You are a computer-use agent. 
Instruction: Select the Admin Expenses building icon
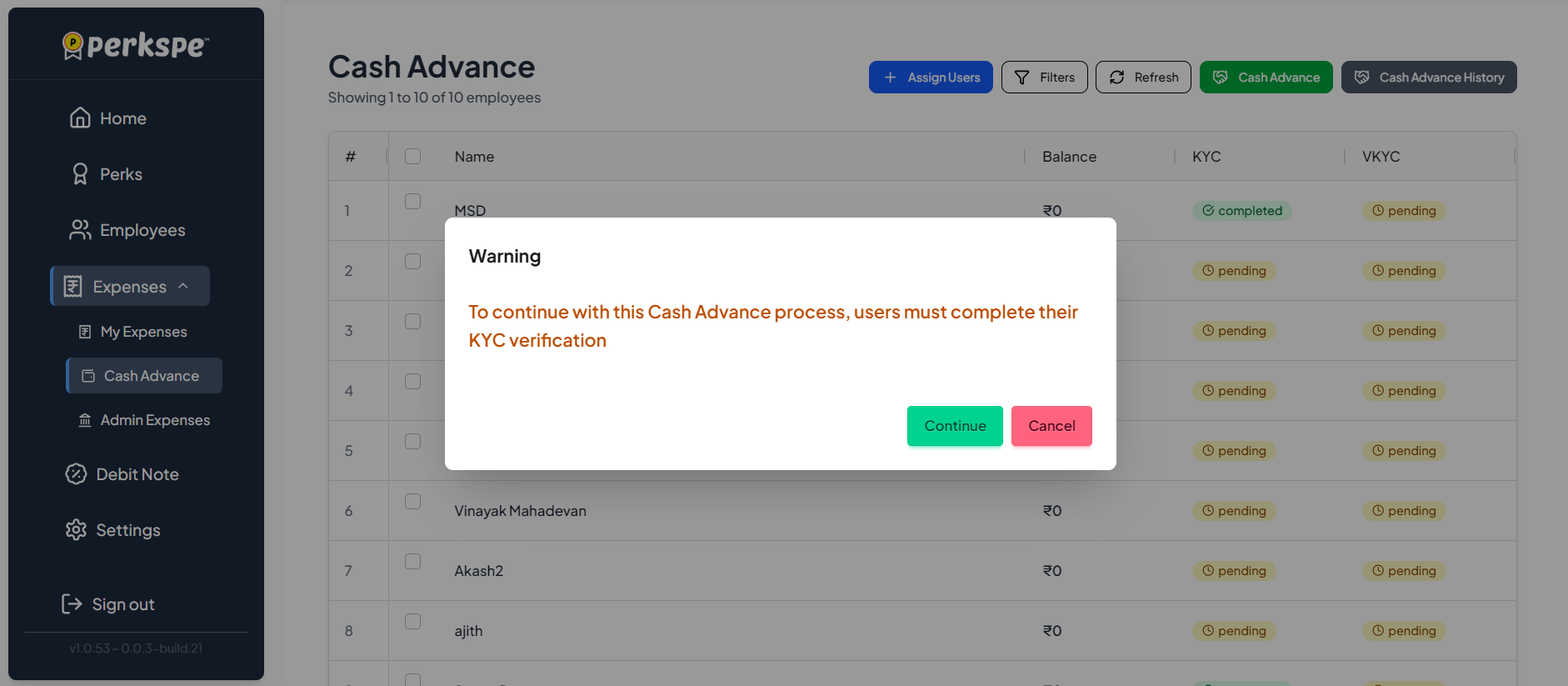coord(84,420)
